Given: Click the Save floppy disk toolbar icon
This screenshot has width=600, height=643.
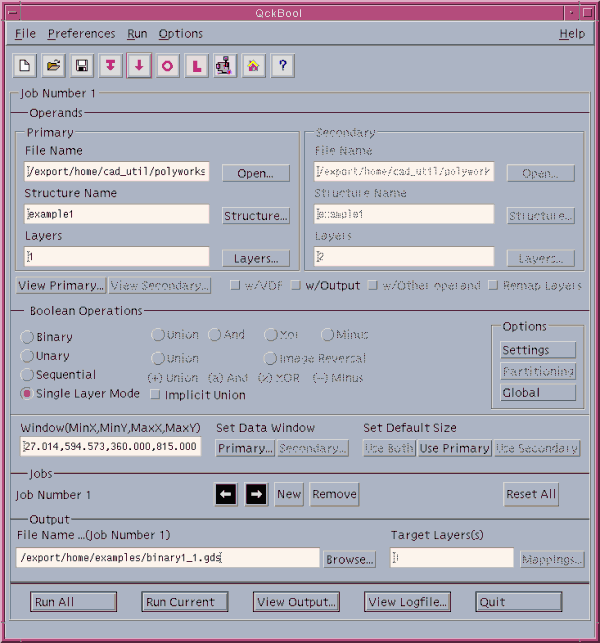Looking at the screenshot, I should 82,66.
